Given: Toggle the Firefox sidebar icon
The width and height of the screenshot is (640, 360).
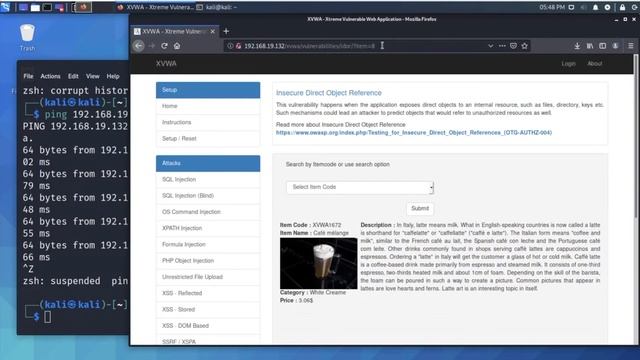Looking at the screenshot, I should [602, 46].
